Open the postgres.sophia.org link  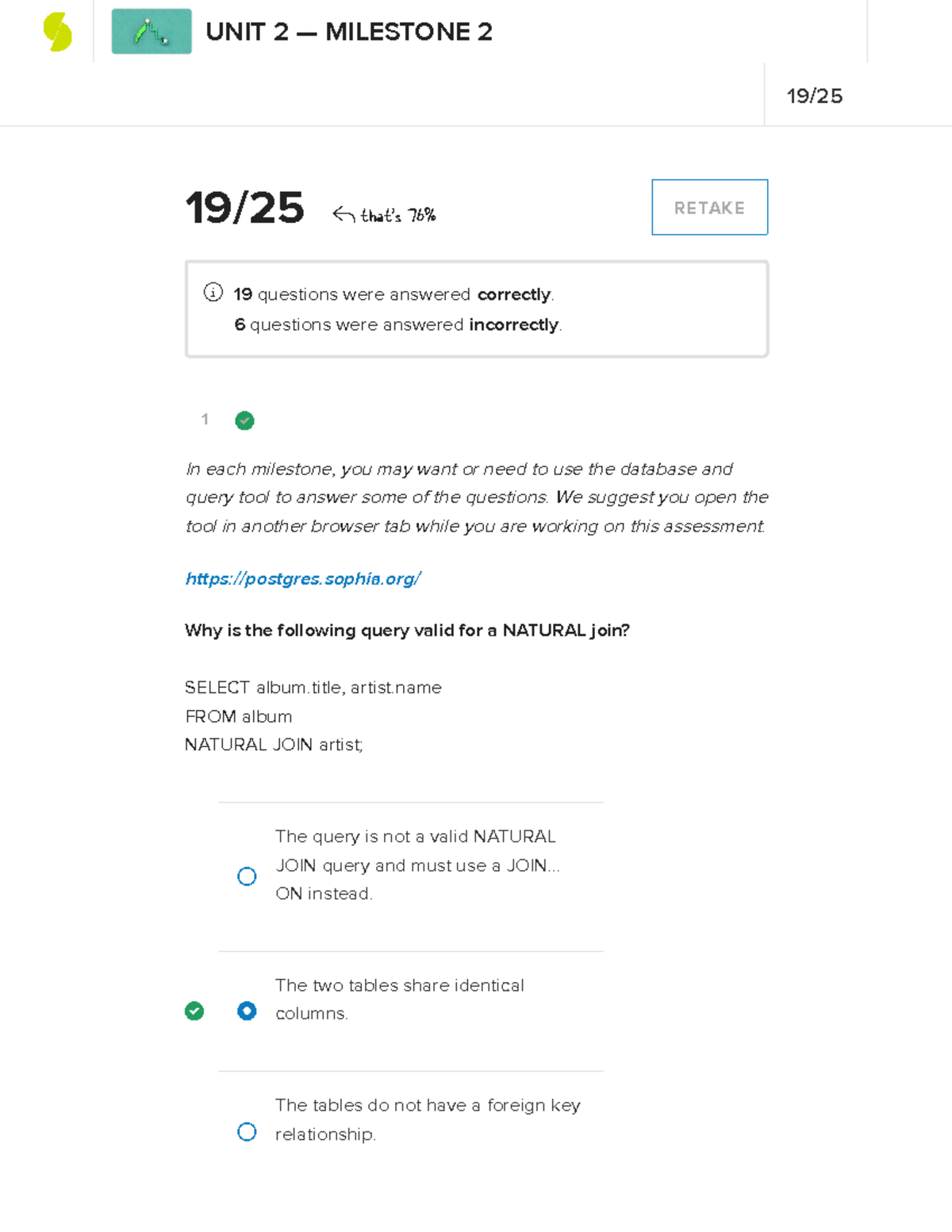tap(303, 578)
